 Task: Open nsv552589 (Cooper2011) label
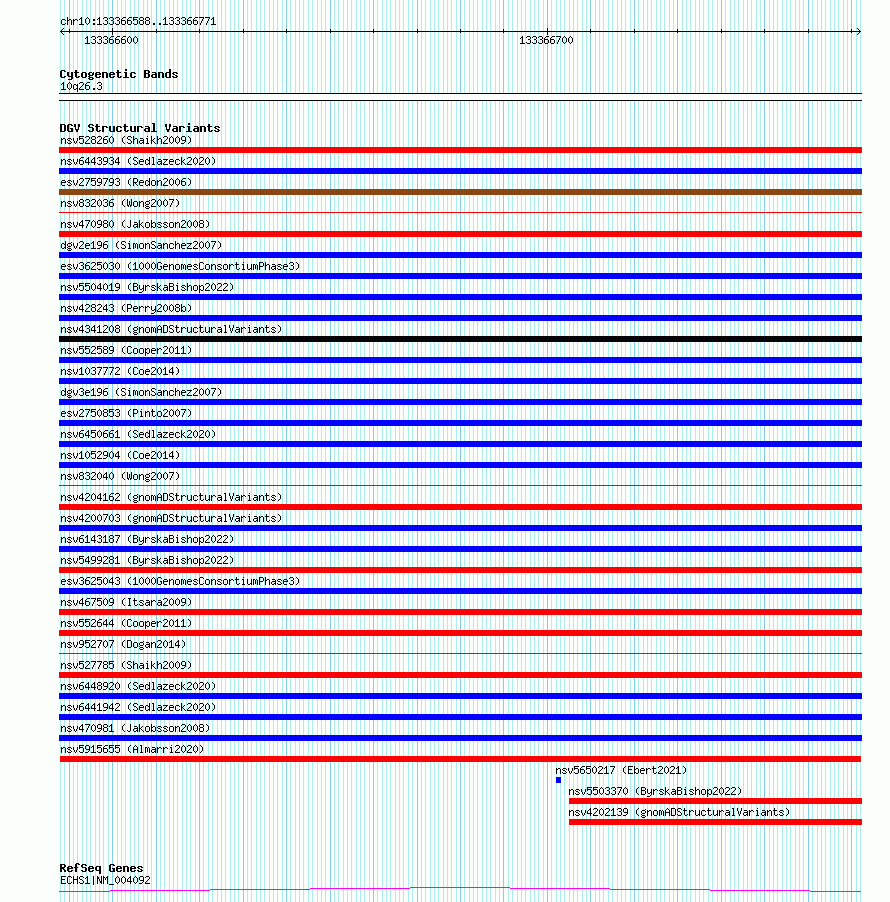[x=126, y=350]
